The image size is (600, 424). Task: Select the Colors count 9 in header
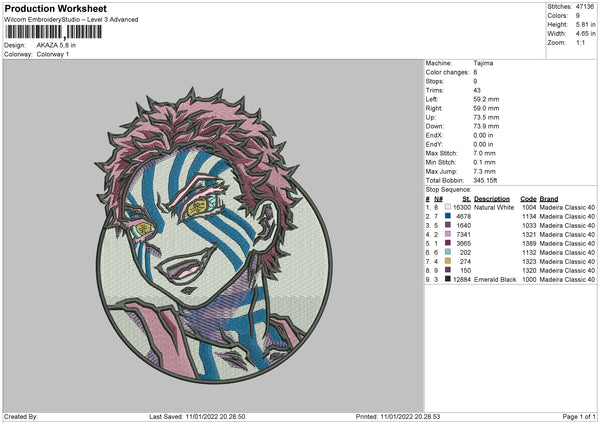tap(578, 16)
